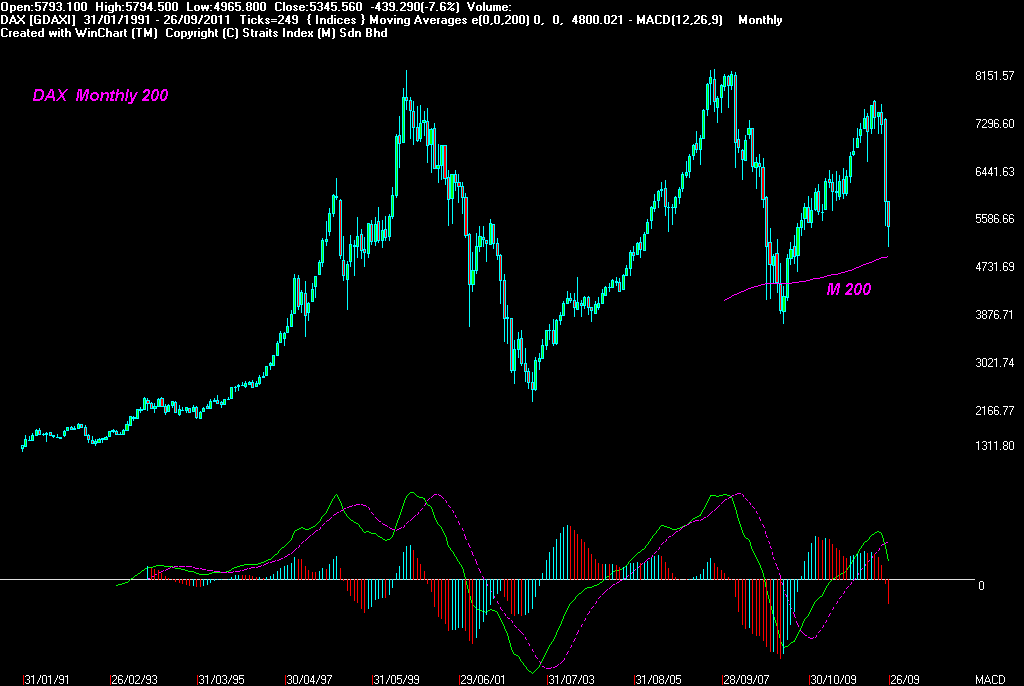Select the 5586.66 price axis value
This screenshot has height=686, width=1024.
[x=995, y=219]
